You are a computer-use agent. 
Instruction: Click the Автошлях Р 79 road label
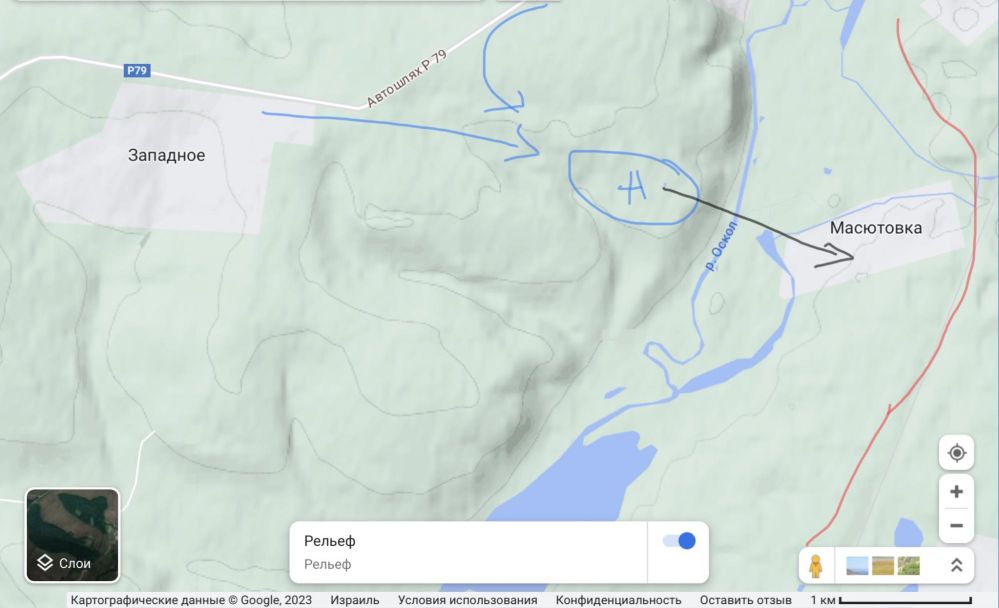406,78
